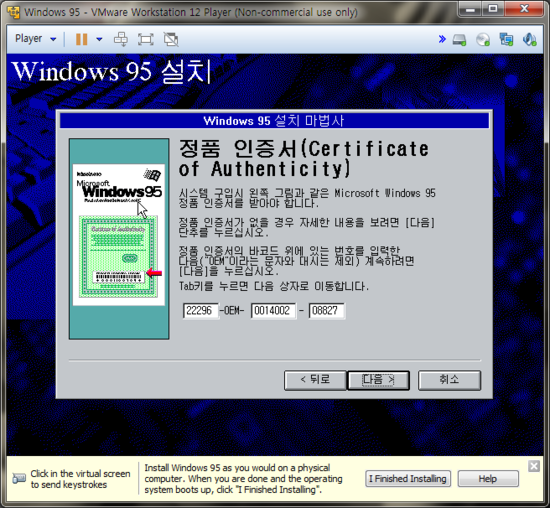
Task: Click the Certificate of Authenticity illustration
Action: click(119, 239)
